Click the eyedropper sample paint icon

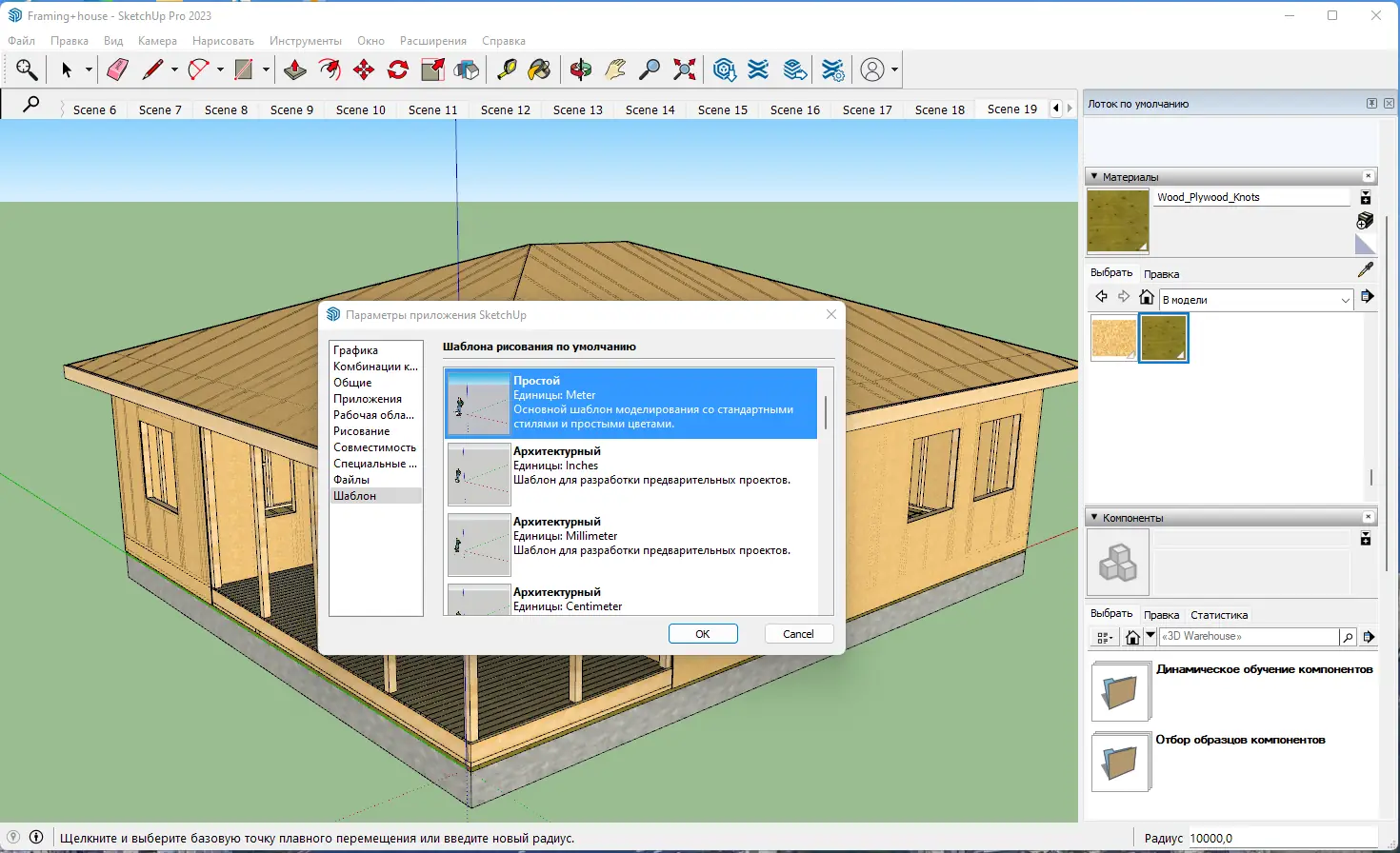[x=1365, y=270]
